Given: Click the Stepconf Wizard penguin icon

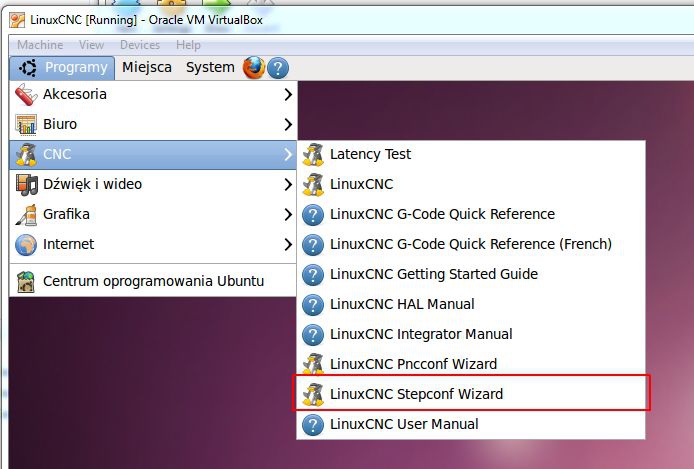Looking at the screenshot, I should tap(313, 395).
